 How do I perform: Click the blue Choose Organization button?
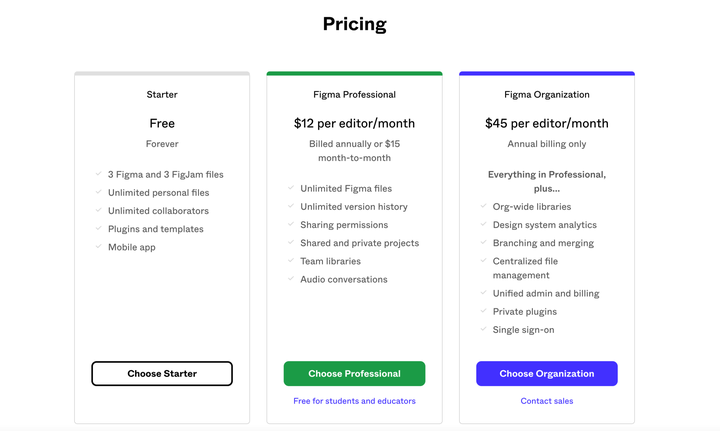[x=546, y=374]
